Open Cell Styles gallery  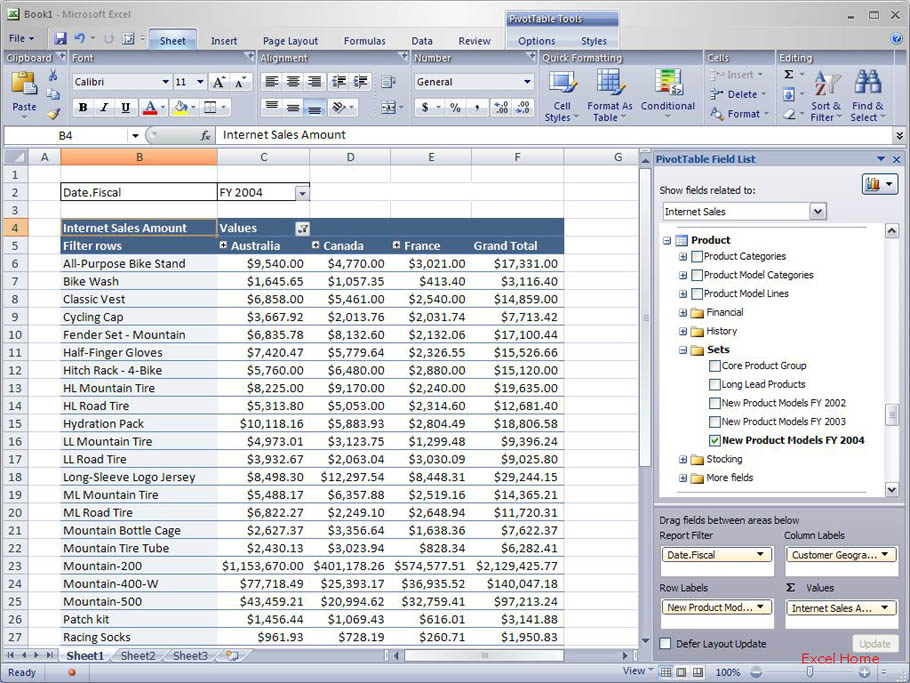(562, 96)
